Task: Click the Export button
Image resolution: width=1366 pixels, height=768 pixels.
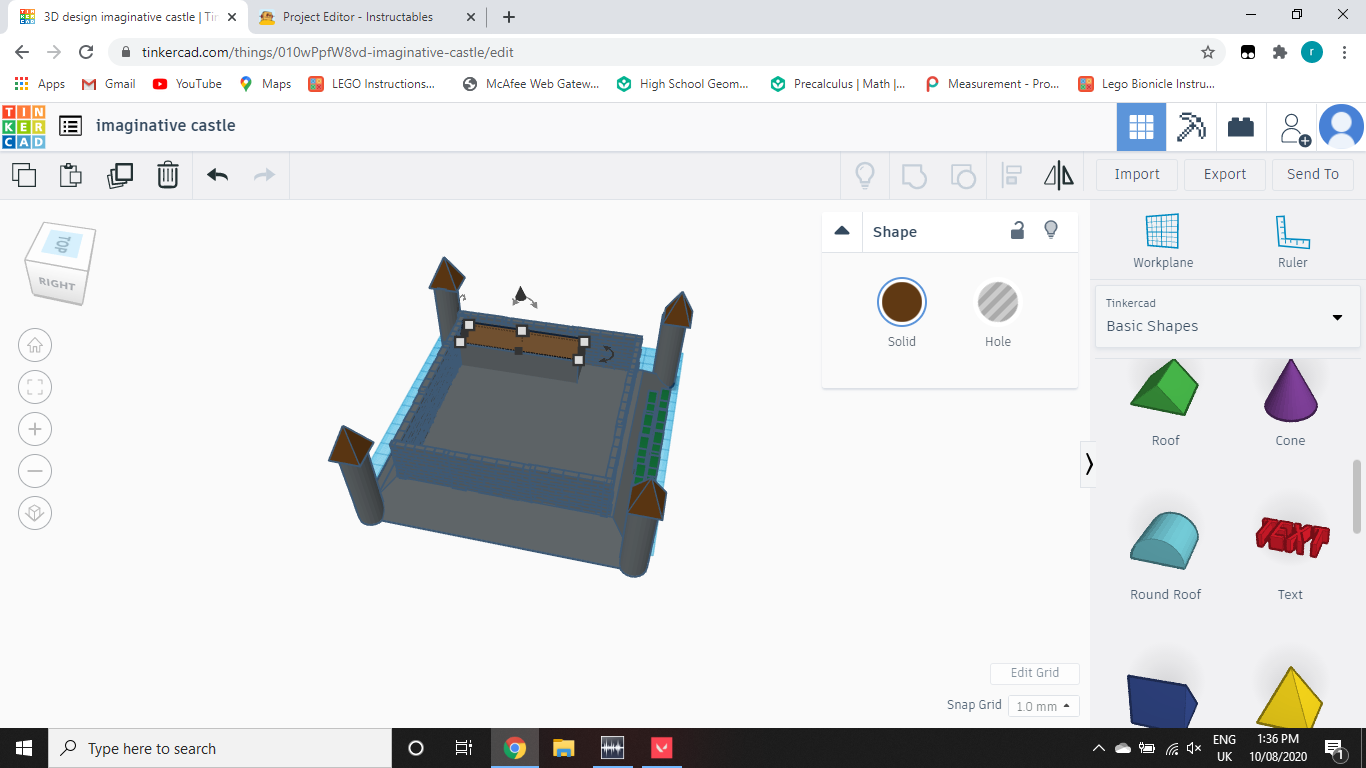Action: point(1225,174)
